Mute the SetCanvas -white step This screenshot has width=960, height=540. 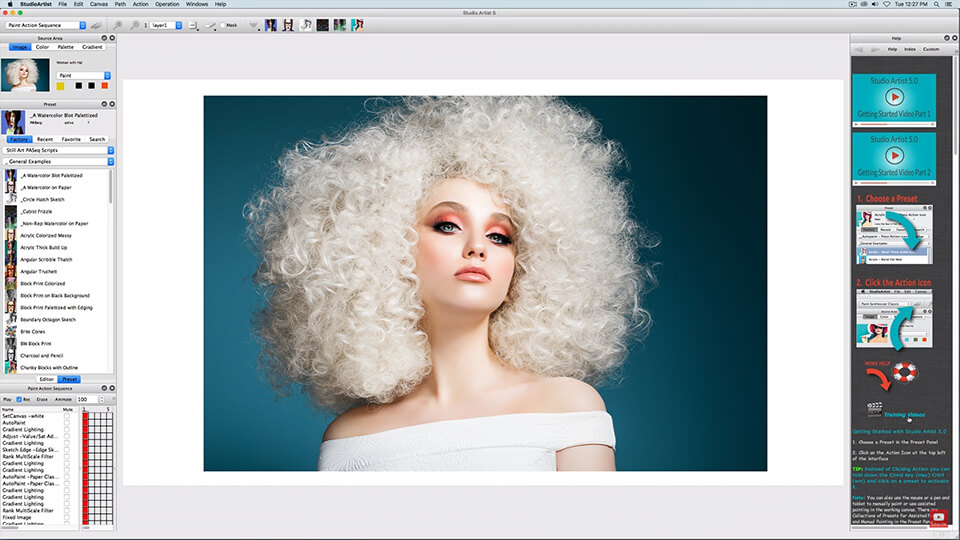coord(67,416)
